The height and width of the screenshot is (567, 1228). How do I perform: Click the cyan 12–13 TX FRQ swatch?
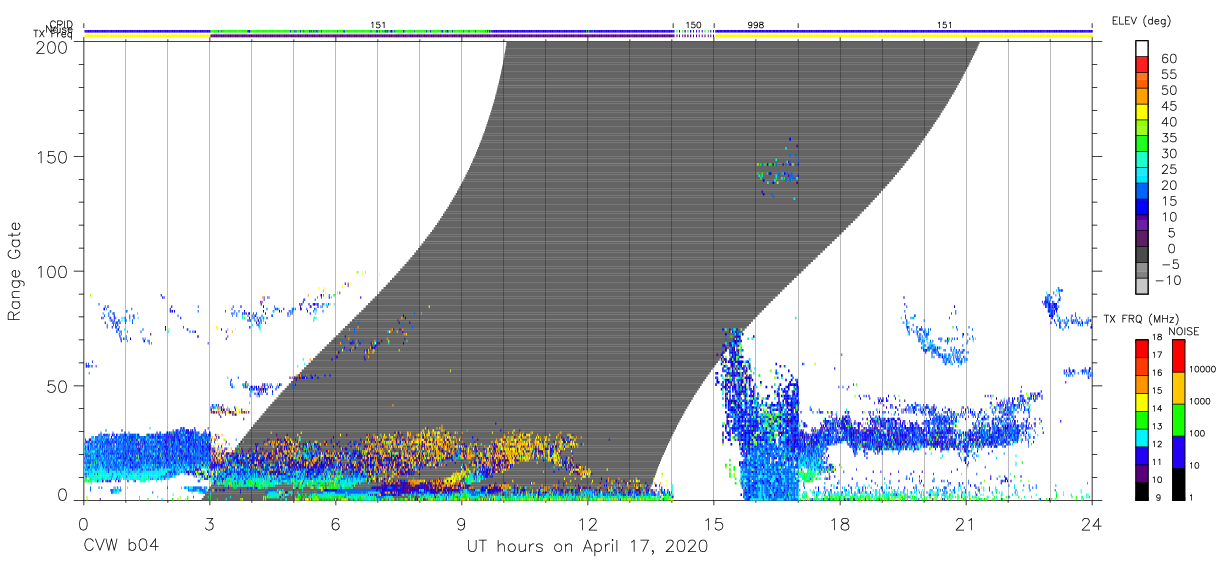click(1141, 437)
